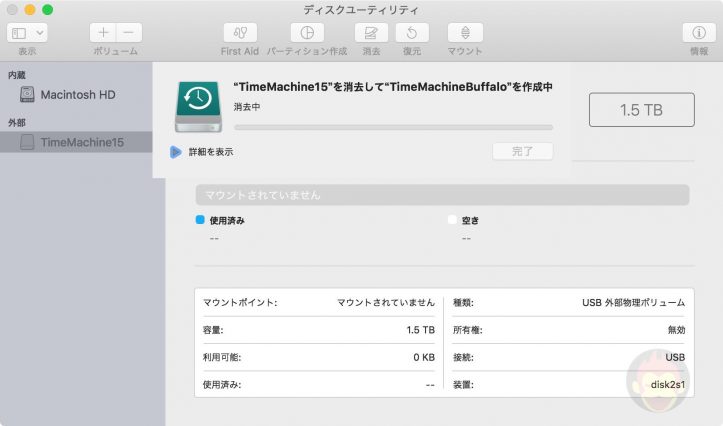
Task: Click the ディスクユーティリティ window title
Action: coord(361,10)
